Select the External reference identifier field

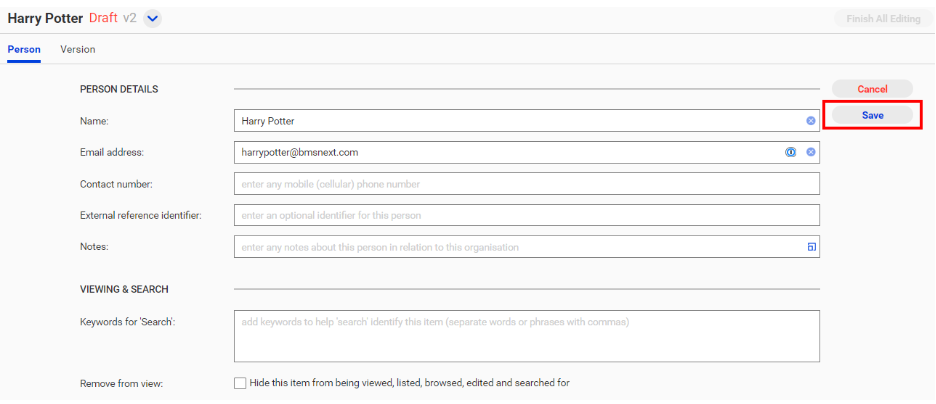pyautogui.click(x=527, y=215)
